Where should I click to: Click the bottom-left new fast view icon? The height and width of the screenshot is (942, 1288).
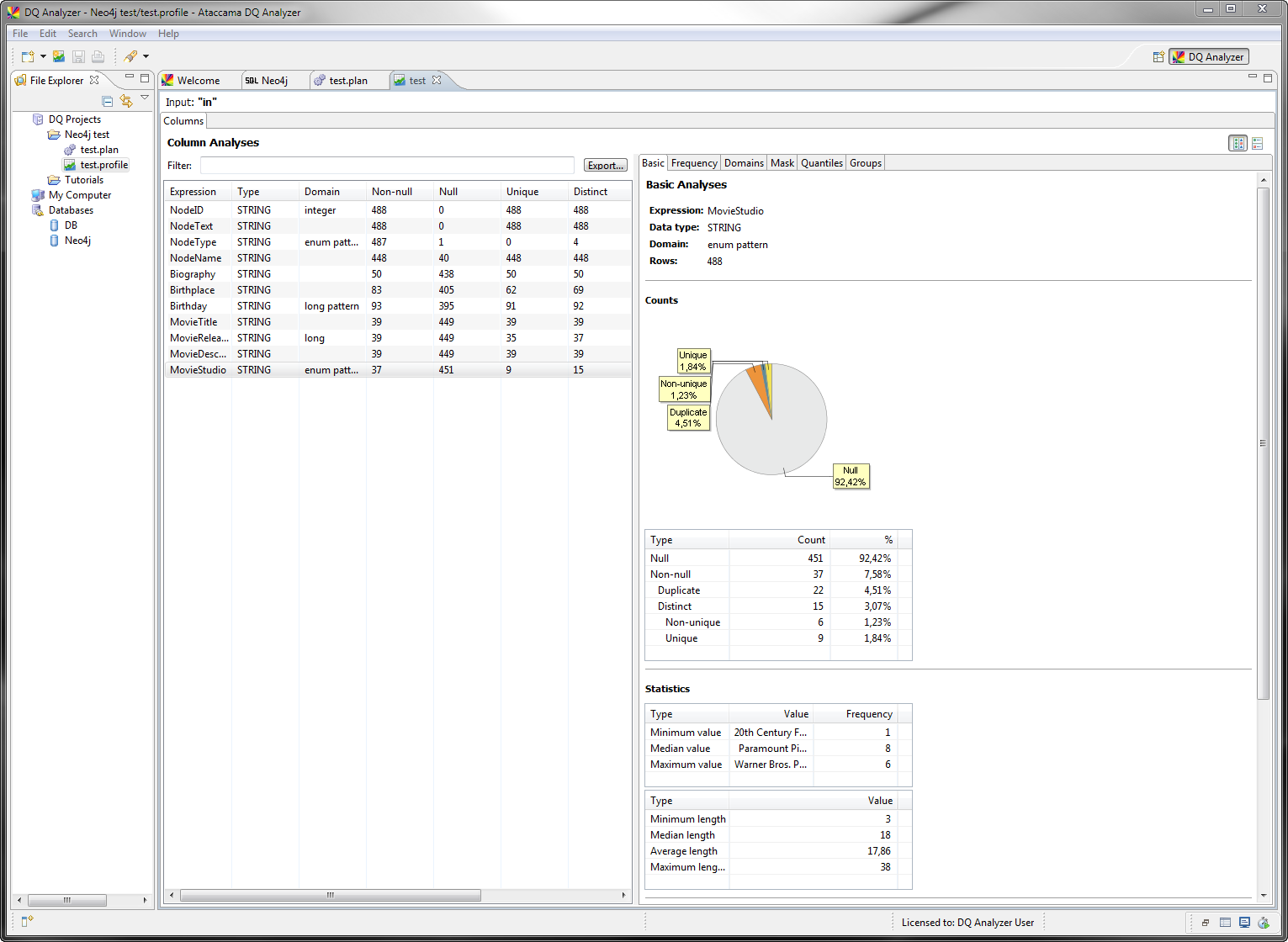(27, 921)
